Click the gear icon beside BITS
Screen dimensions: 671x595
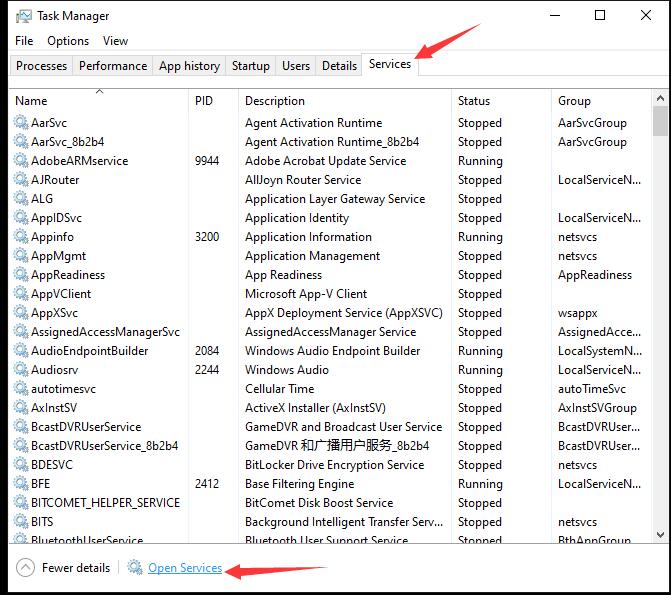tap(21, 521)
